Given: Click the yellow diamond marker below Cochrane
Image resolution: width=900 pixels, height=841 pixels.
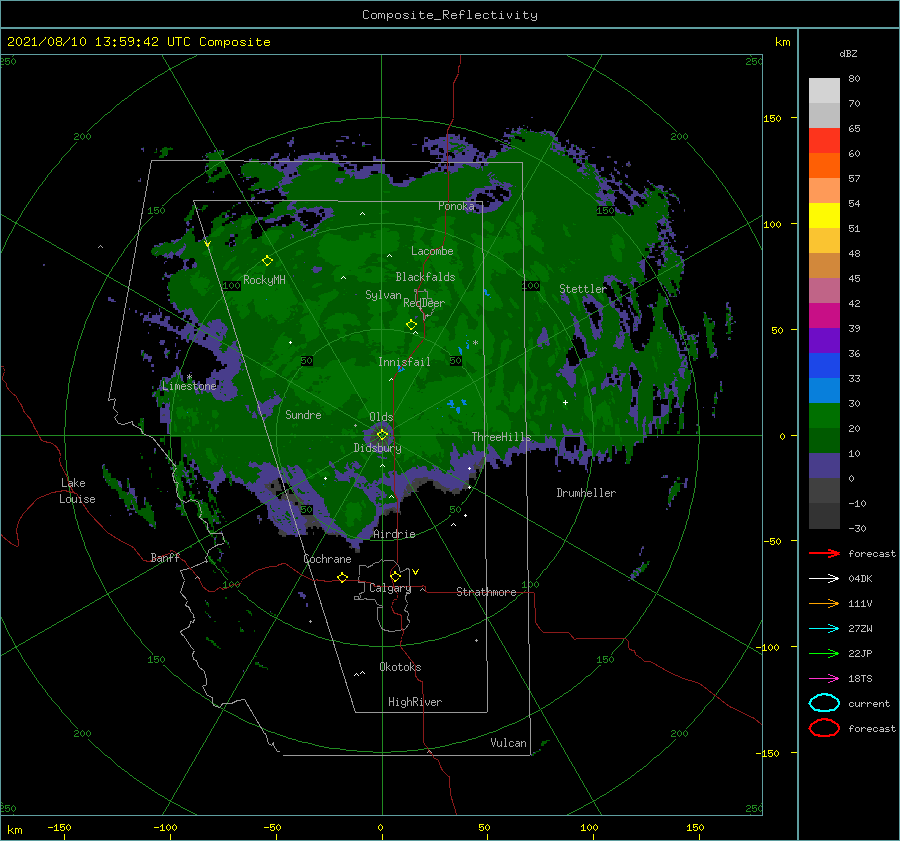Looking at the screenshot, I should [342, 577].
